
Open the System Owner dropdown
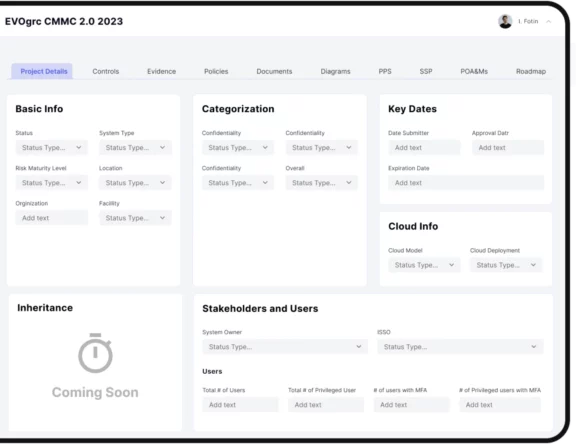pos(285,347)
